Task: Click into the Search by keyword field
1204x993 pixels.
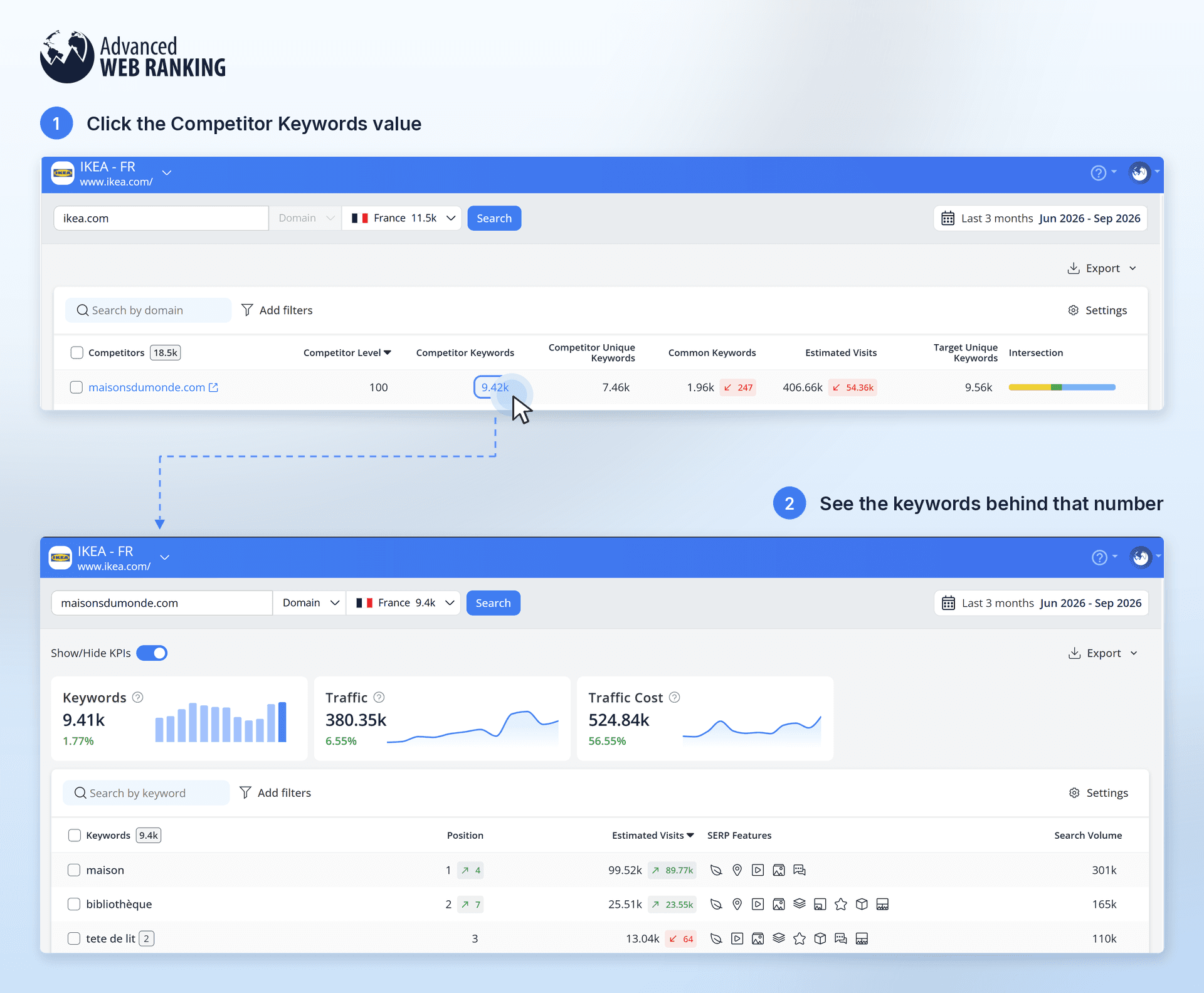Action: coord(146,793)
